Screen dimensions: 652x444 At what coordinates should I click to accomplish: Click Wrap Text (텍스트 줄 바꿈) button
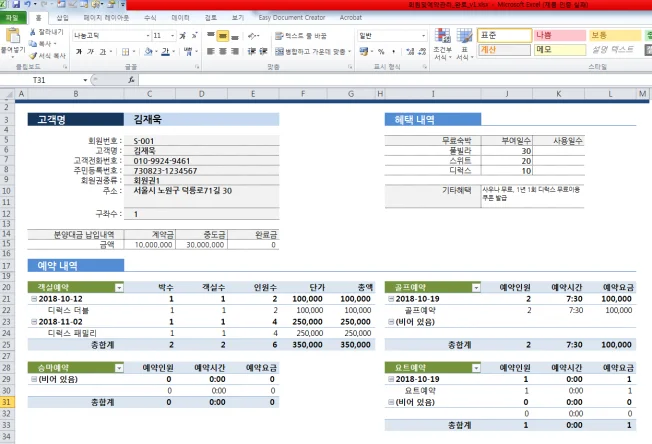(x=301, y=36)
